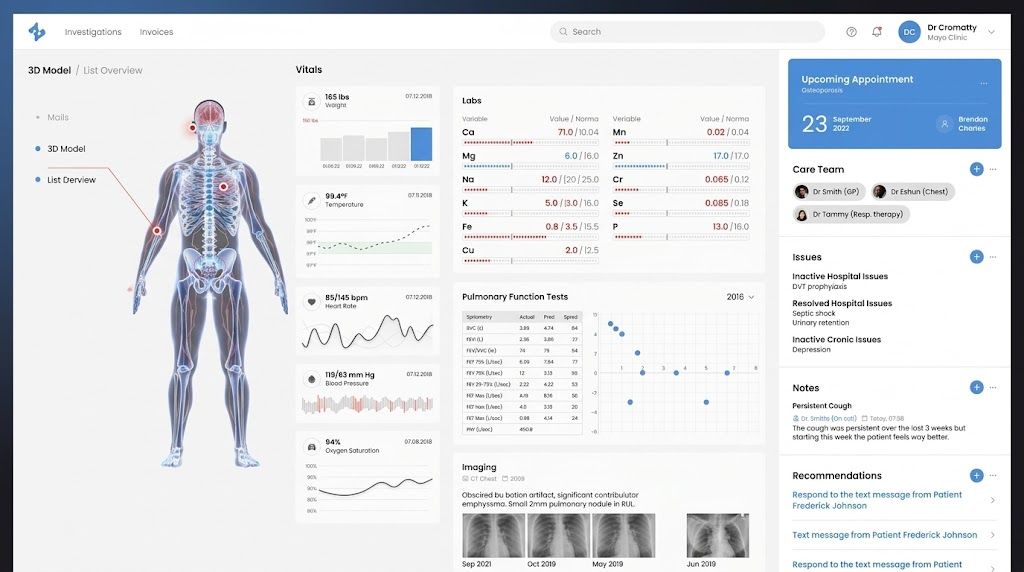
Task: Open Recommendations more options menu
Action: (x=993, y=475)
